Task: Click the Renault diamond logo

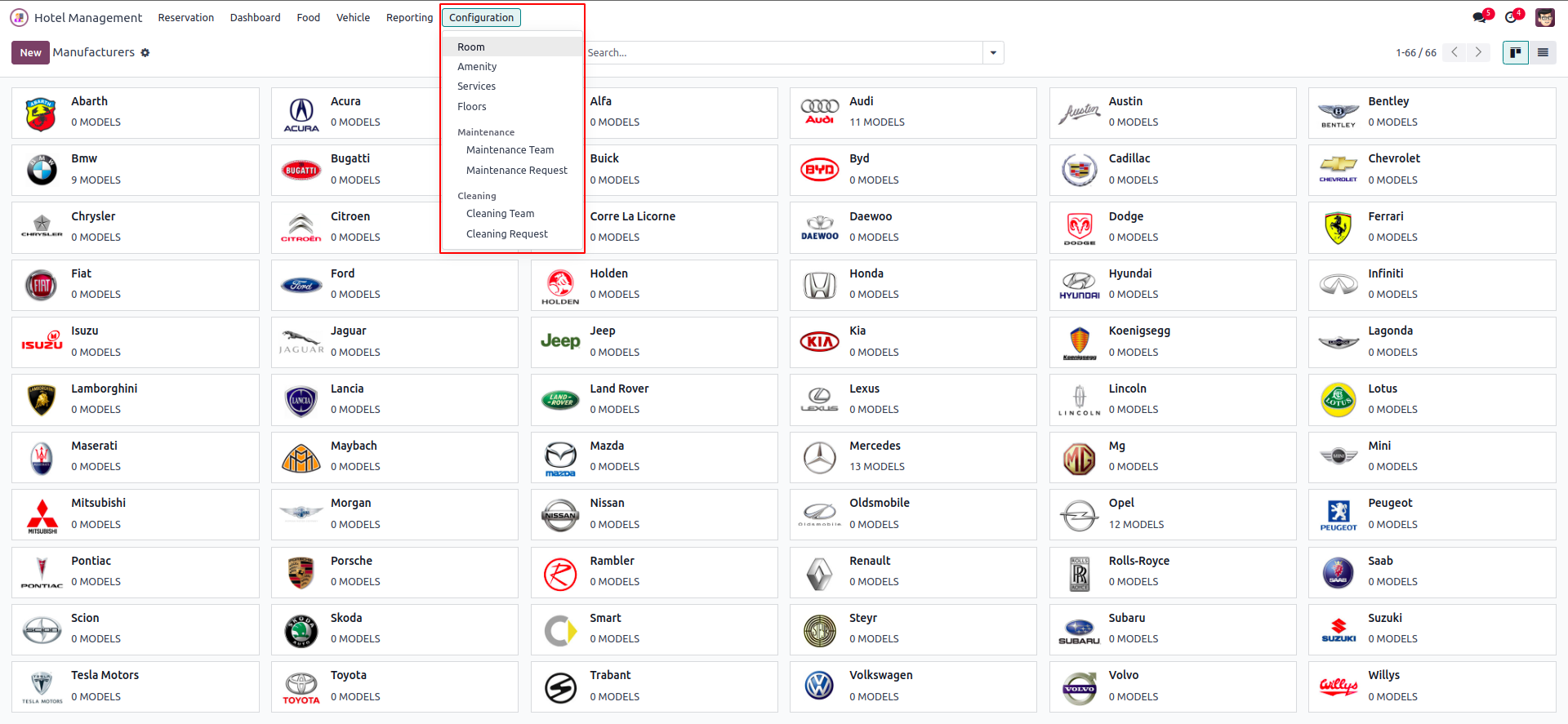Action: (x=820, y=573)
